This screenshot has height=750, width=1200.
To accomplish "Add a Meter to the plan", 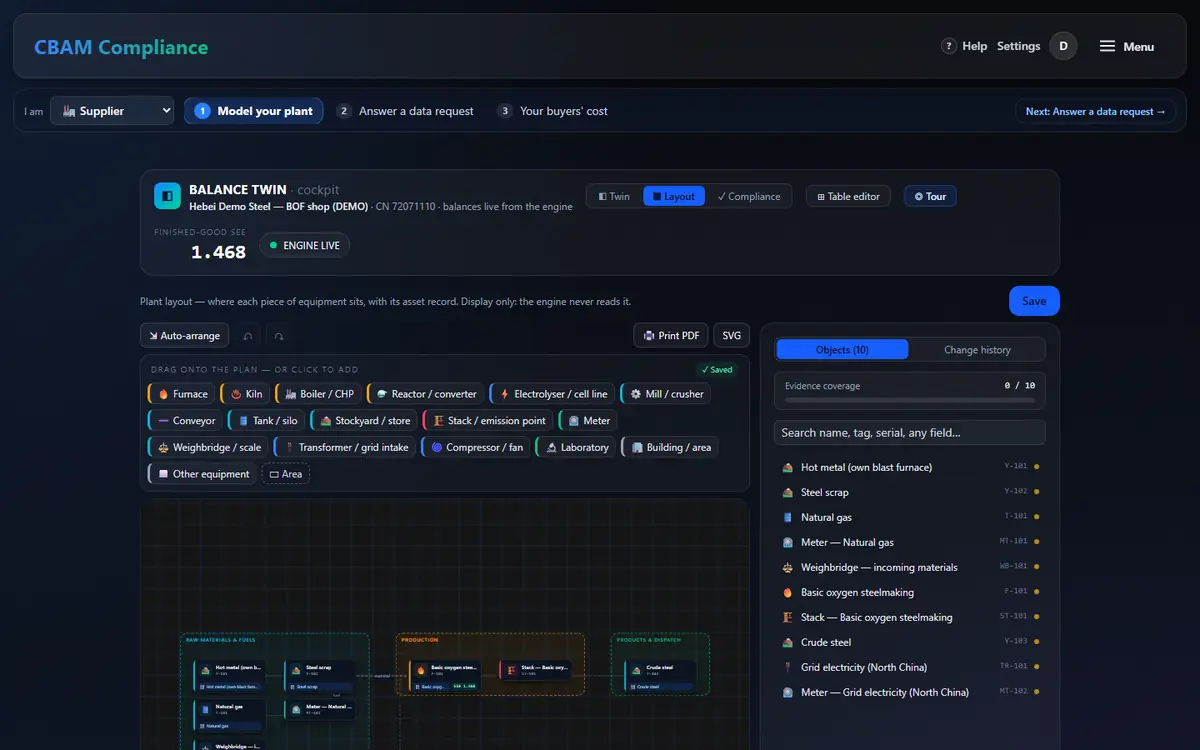I will pos(588,421).
